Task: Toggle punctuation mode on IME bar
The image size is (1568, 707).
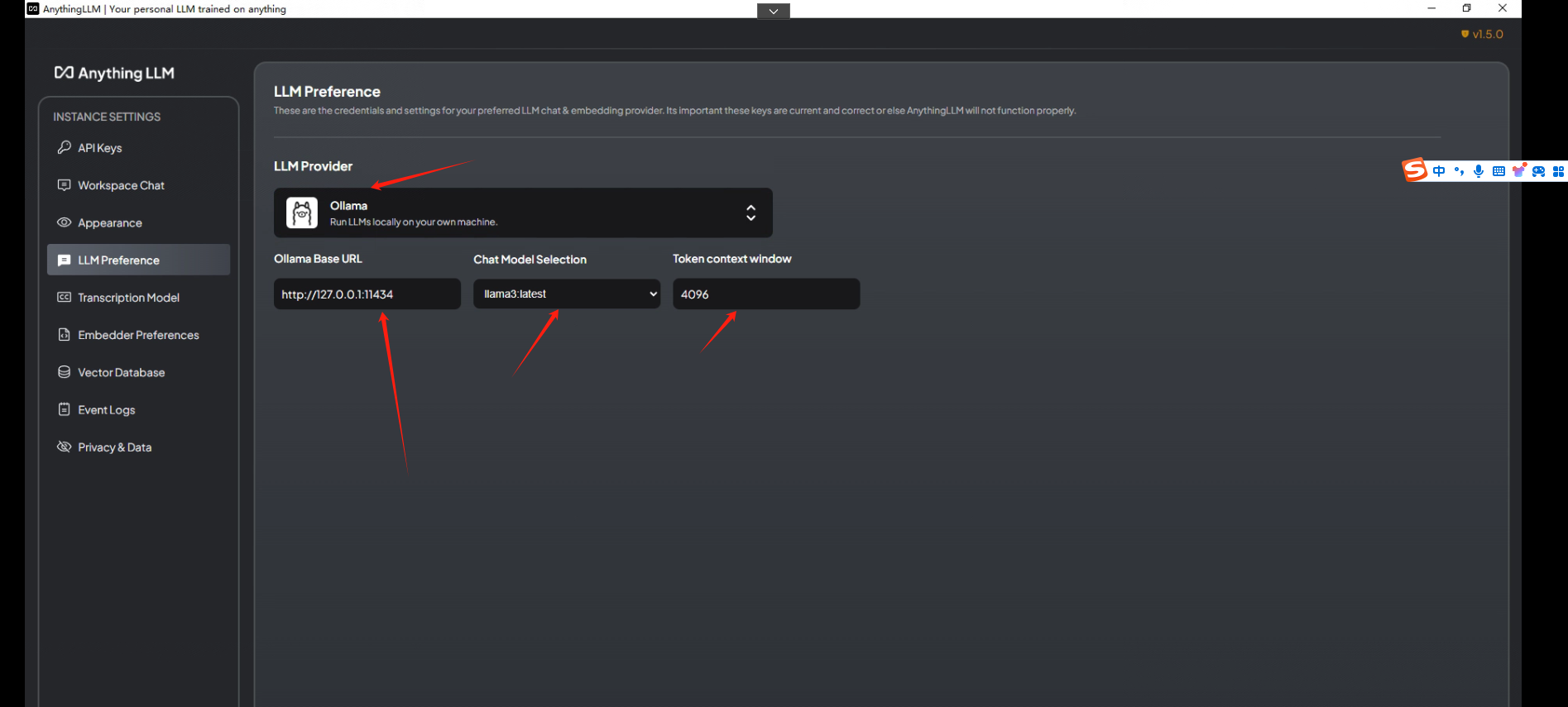Action: tap(1459, 171)
